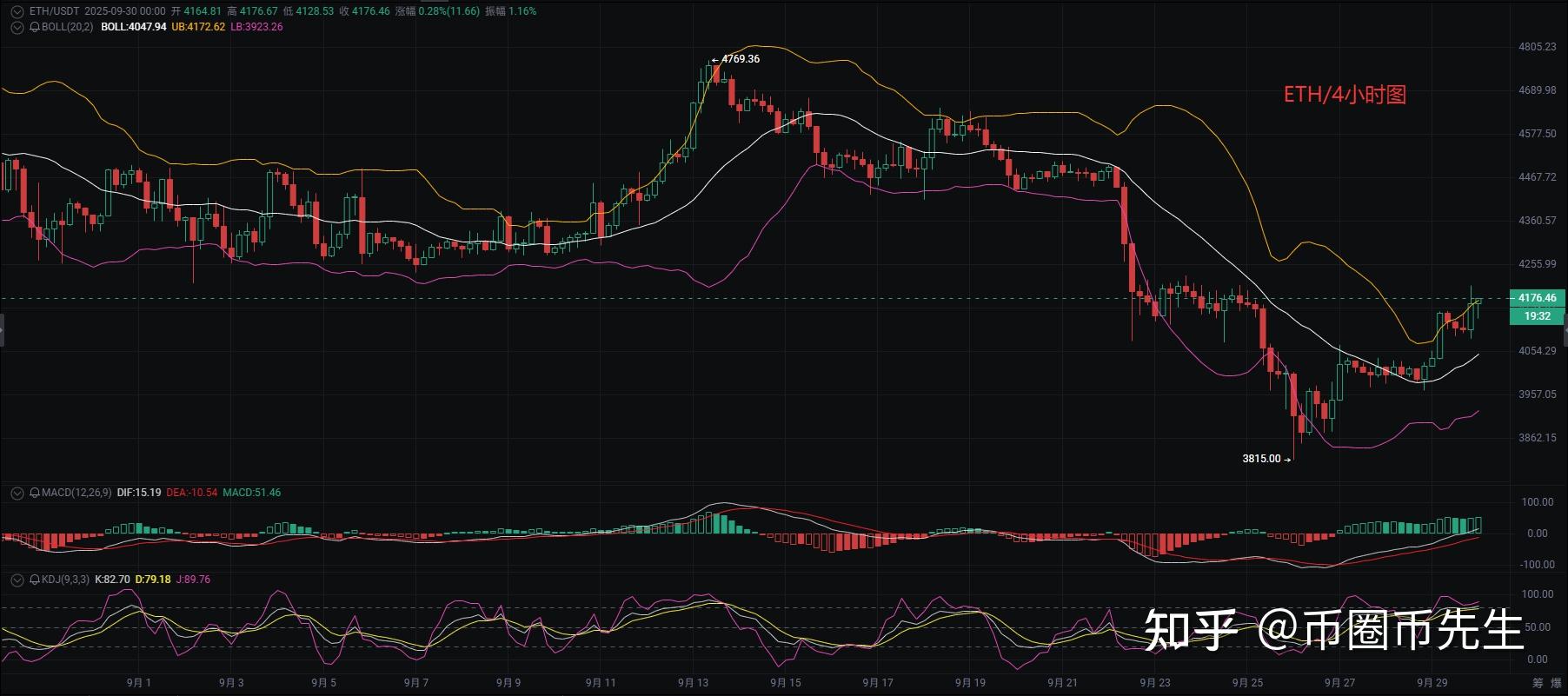1568x696 pixels.
Task: Open MACD(12,26,9) indicator settings label
Action: click(76, 493)
